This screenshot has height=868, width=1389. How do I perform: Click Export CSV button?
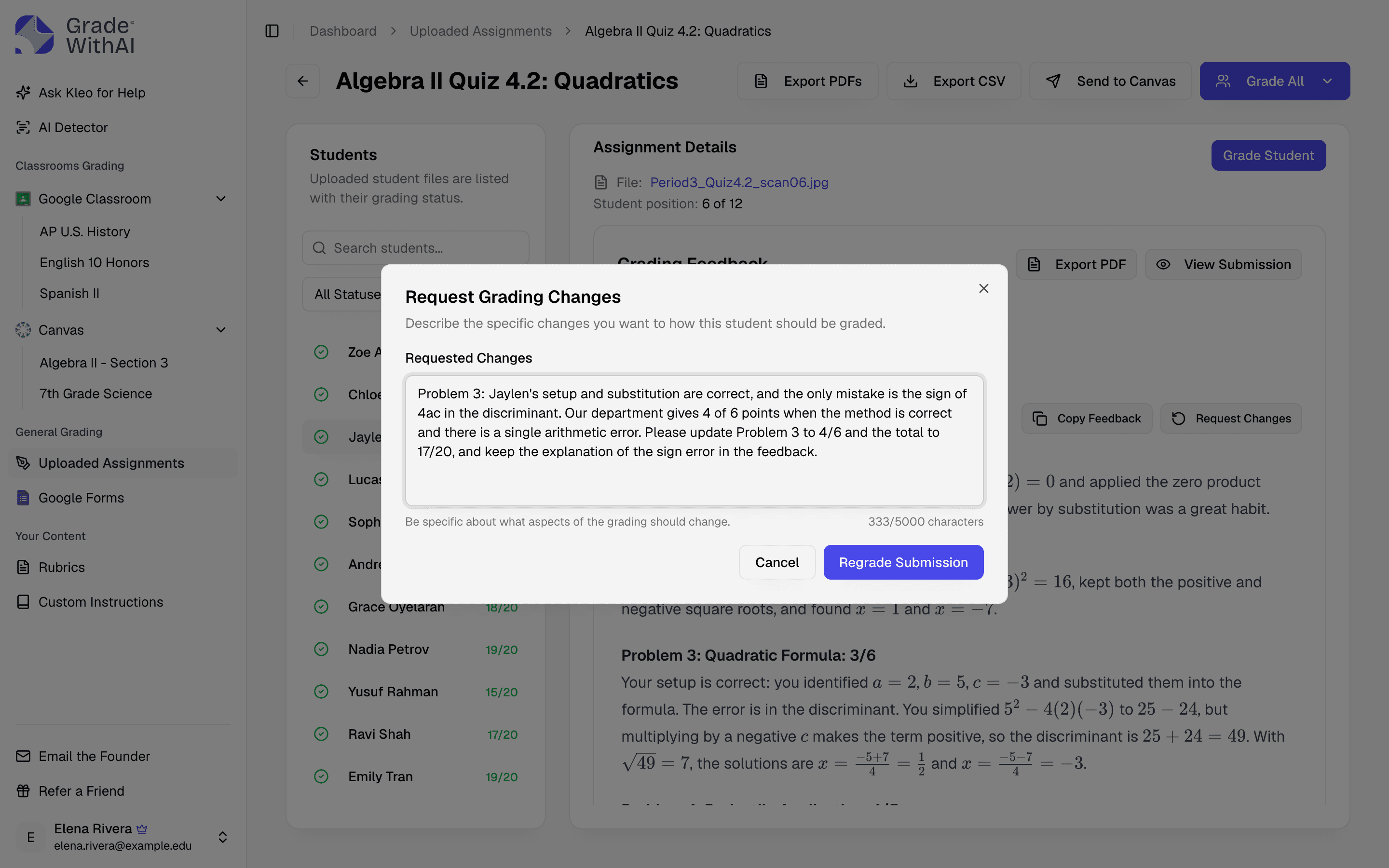click(x=954, y=81)
